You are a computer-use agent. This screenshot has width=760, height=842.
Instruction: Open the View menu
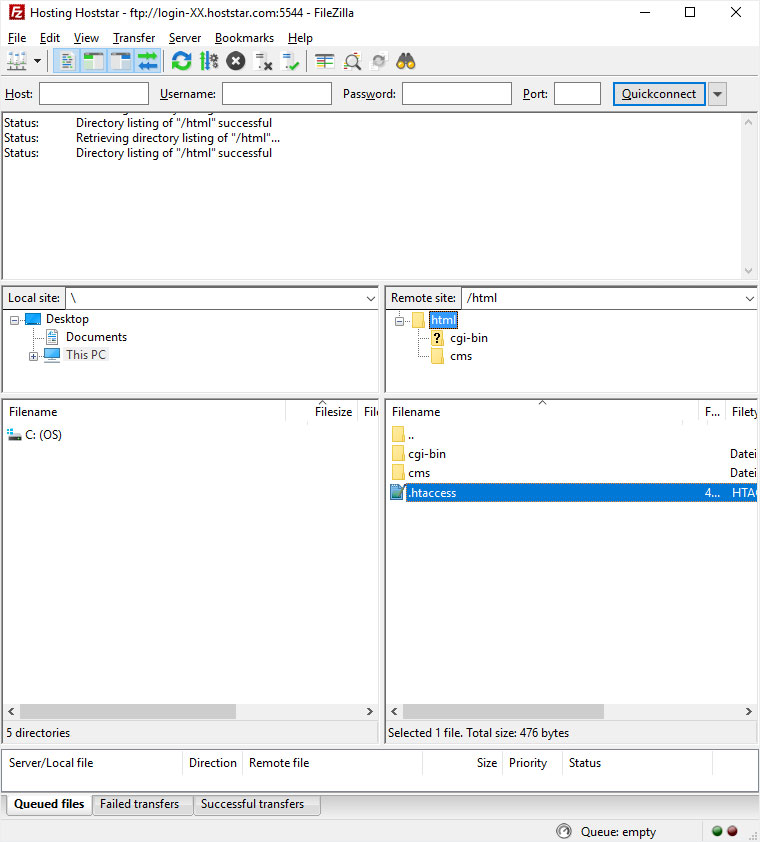click(x=86, y=38)
